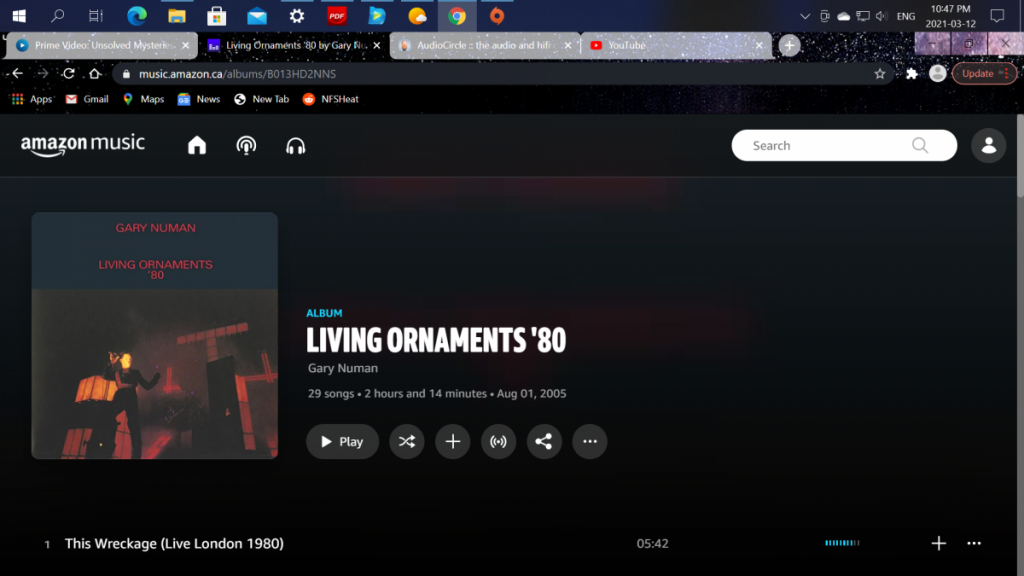Click the address bar URL
The height and width of the screenshot is (576, 1024).
(237, 74)
